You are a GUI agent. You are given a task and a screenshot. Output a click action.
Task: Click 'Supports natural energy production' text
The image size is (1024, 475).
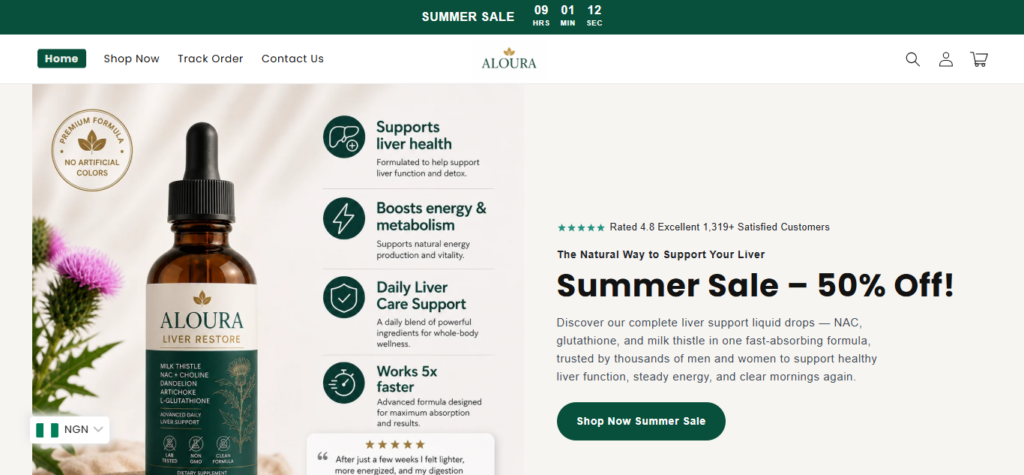point(423,250)
